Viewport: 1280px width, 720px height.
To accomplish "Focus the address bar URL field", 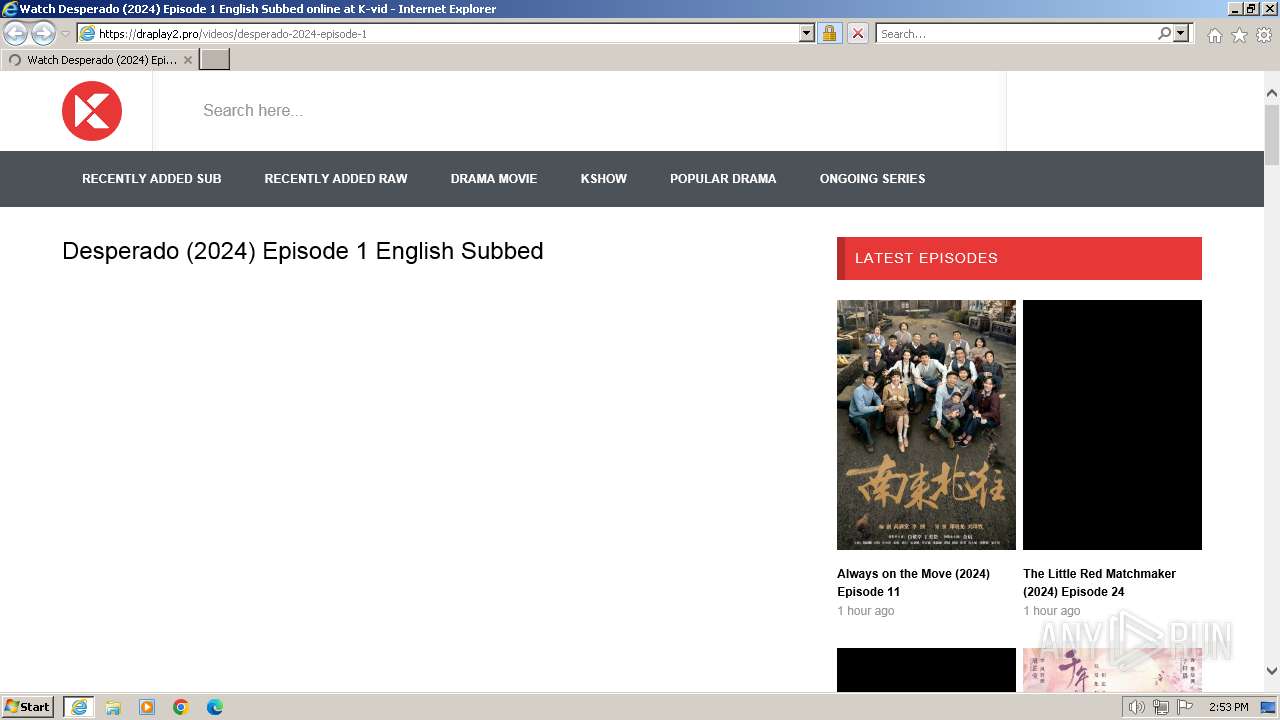I will click(x=447, y=34).
